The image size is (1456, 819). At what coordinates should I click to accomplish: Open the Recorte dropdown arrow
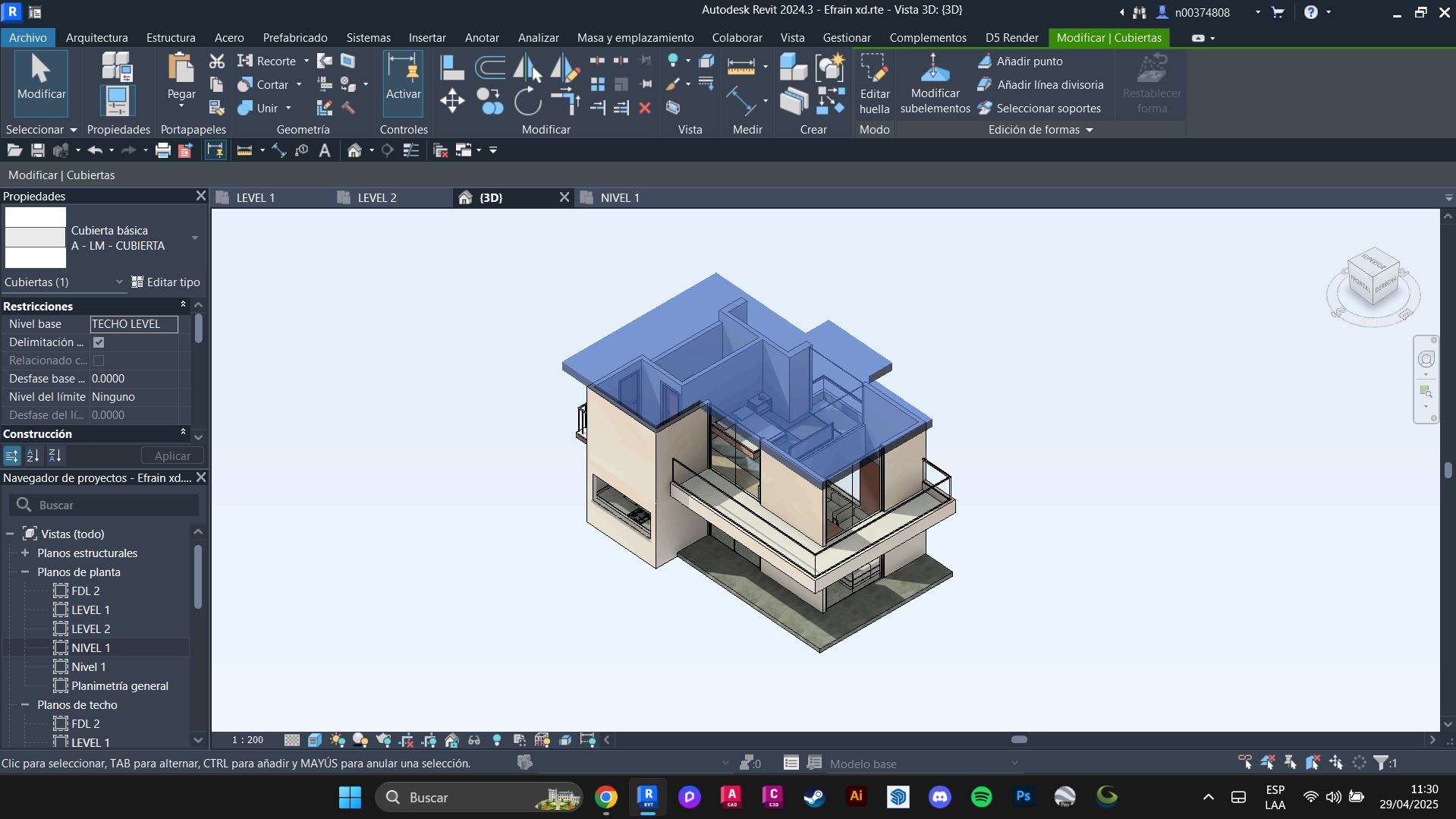point(307,61)
